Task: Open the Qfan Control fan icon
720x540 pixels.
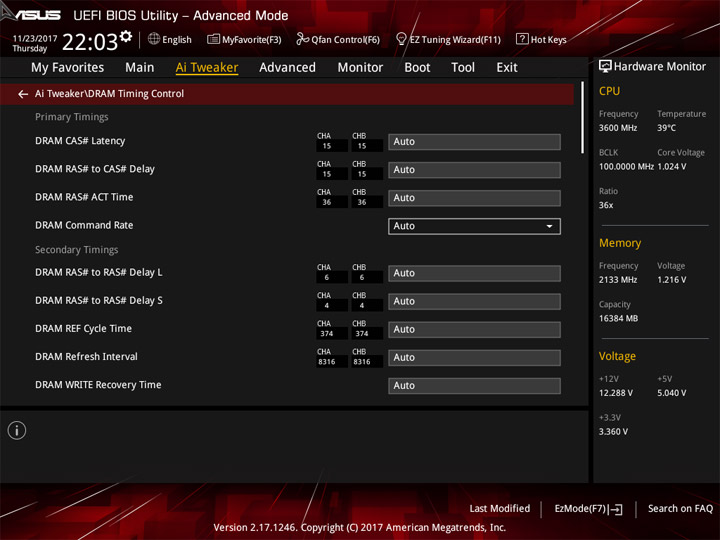Action: pos(302,39)
